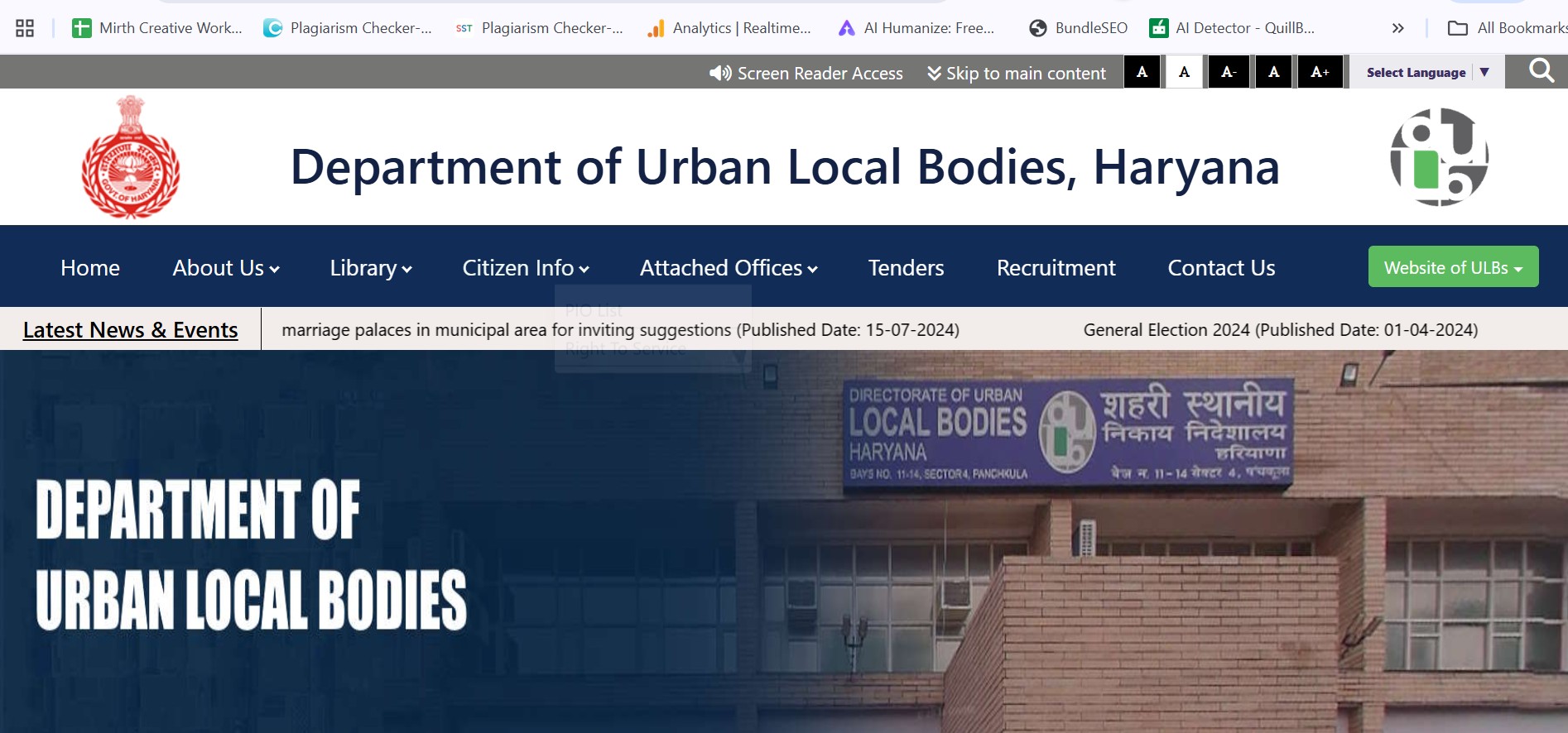Click the search magnifier icon
The image size is (1568, 733).
click(x=1541, y=71)
